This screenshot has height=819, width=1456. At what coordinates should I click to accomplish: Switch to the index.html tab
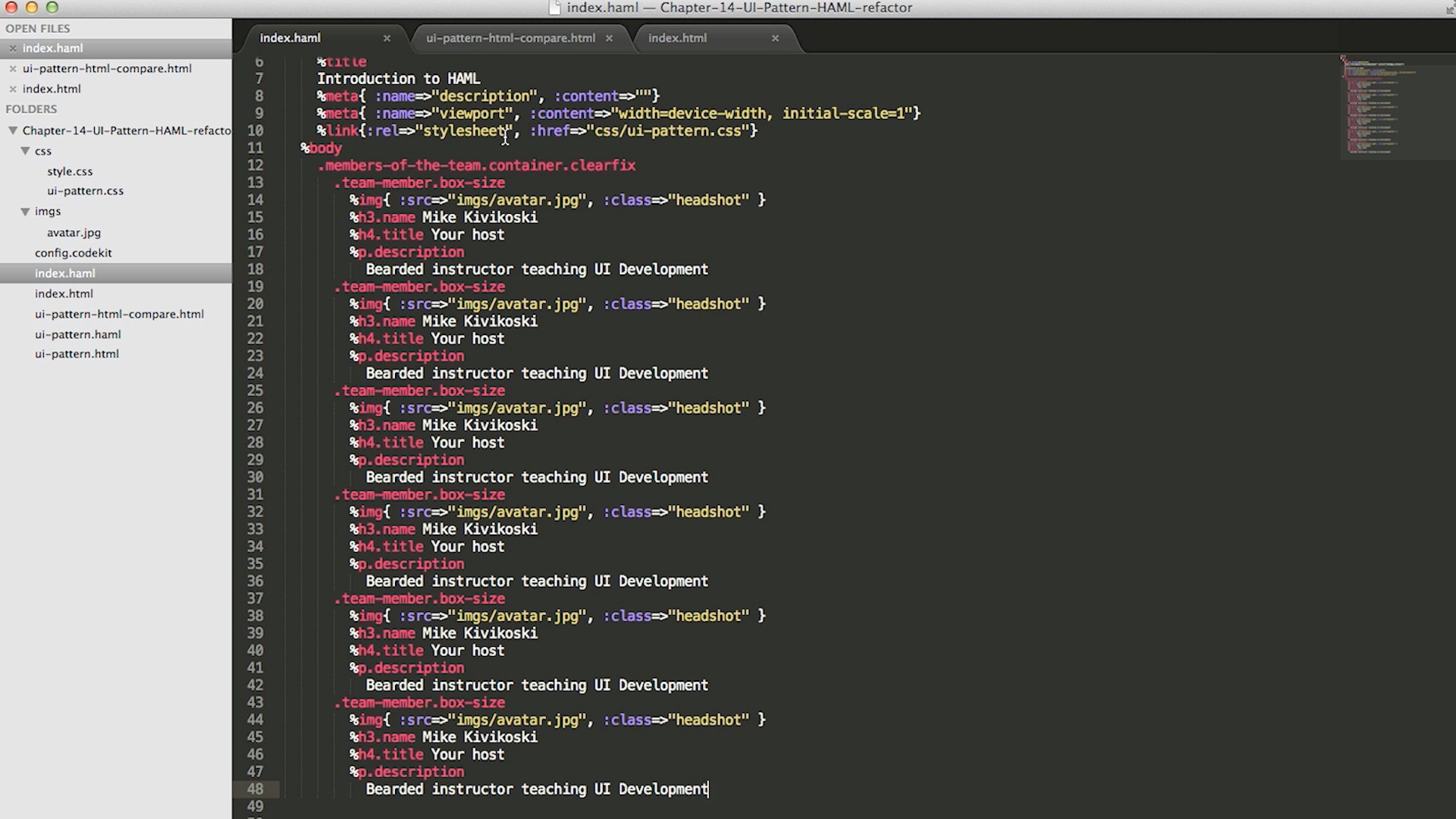point(677,38)
